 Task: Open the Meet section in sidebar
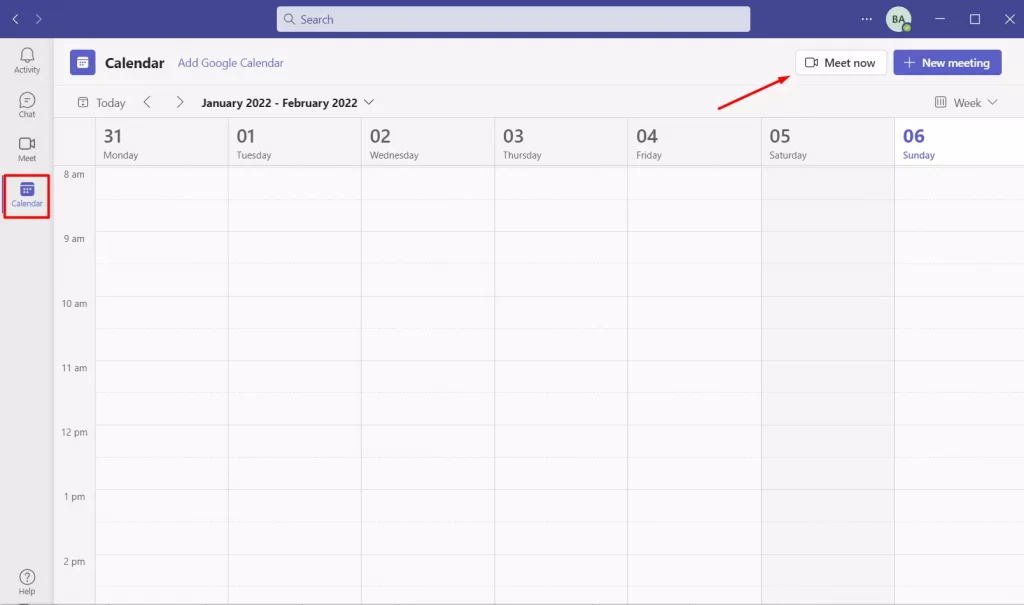click(27, 149)
